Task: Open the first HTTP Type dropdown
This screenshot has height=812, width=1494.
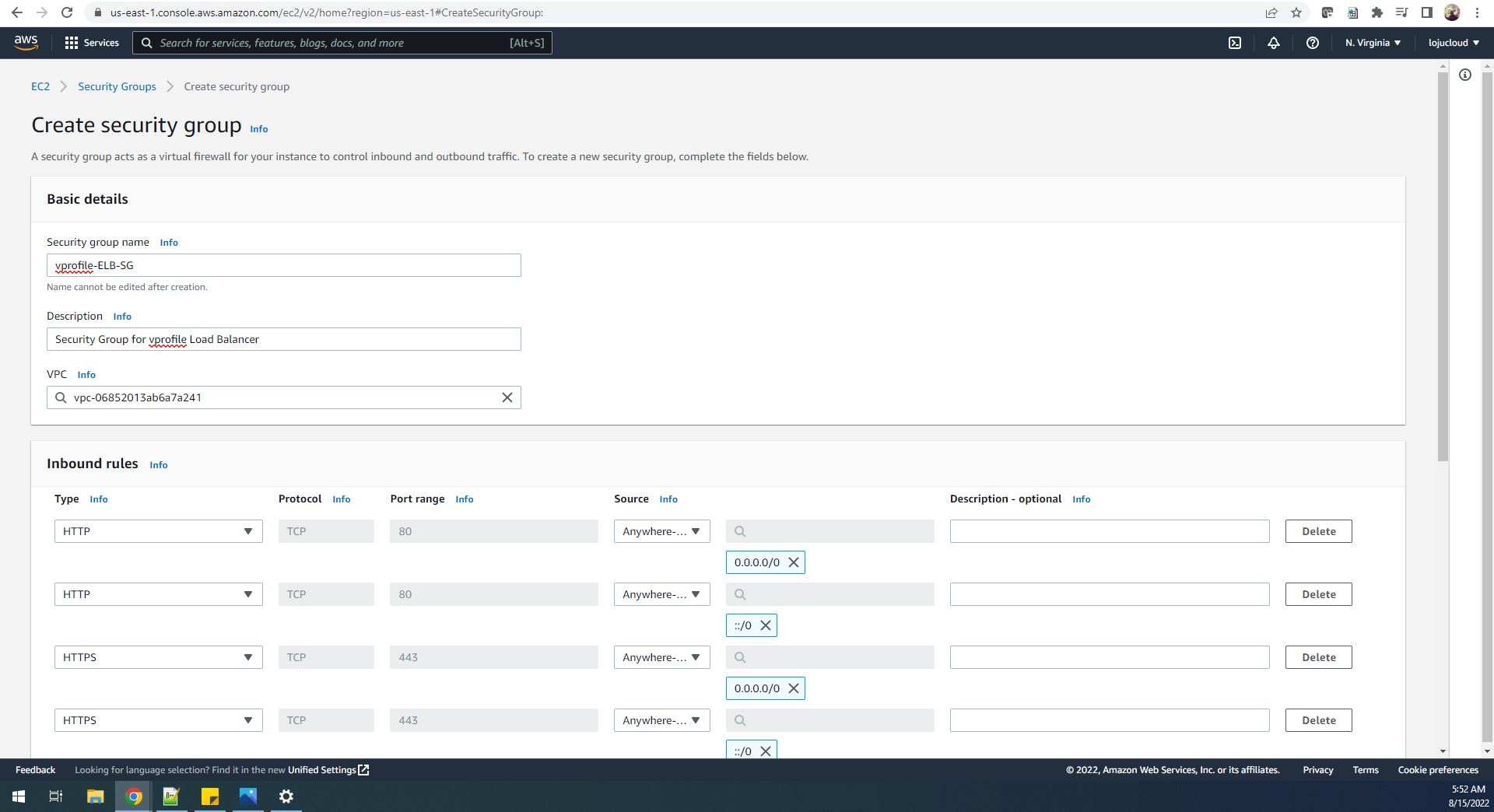Action: (158, 531)
